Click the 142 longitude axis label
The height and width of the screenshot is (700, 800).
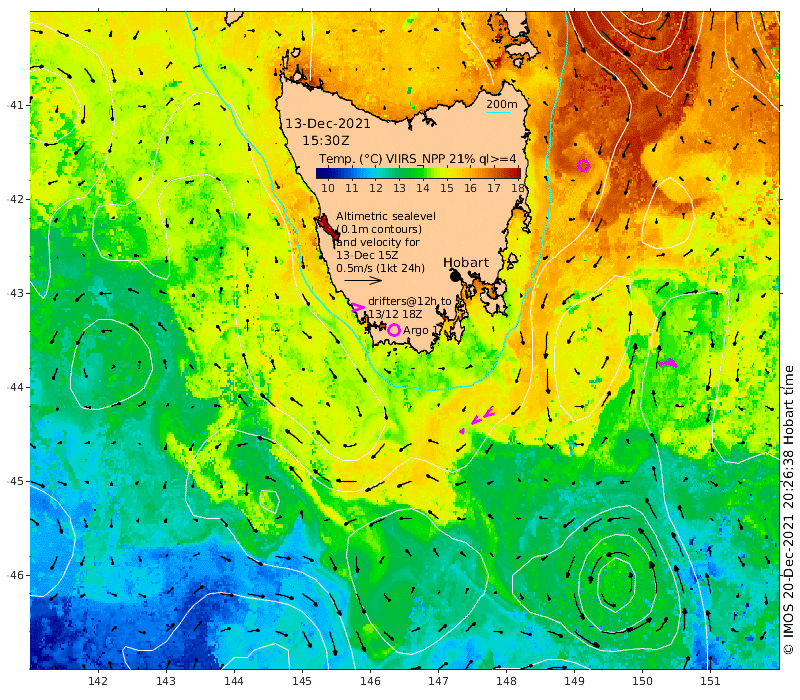click(98, 681)
